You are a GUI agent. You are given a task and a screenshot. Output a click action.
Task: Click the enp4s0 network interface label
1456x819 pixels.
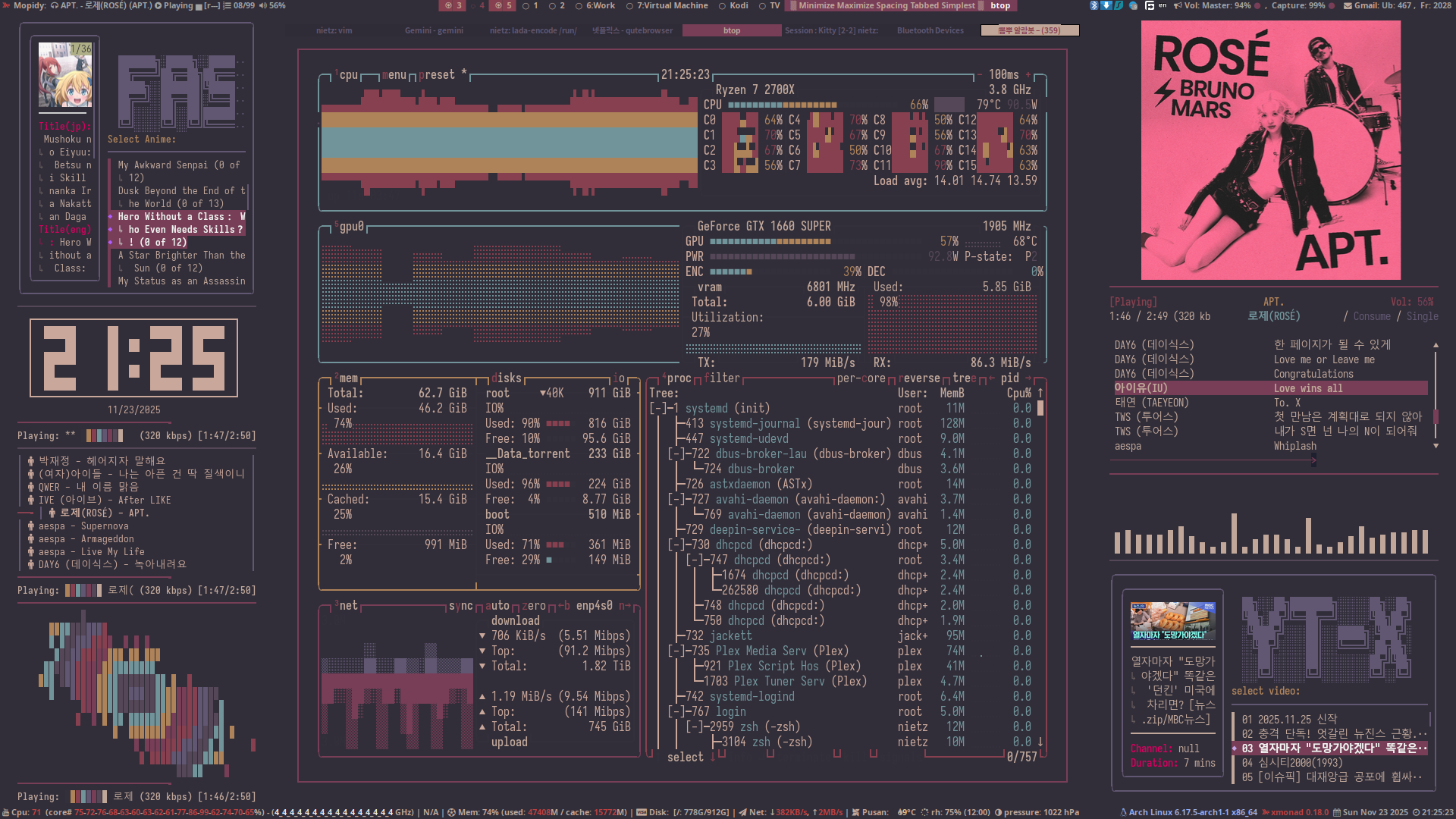[x=595, y=605]
